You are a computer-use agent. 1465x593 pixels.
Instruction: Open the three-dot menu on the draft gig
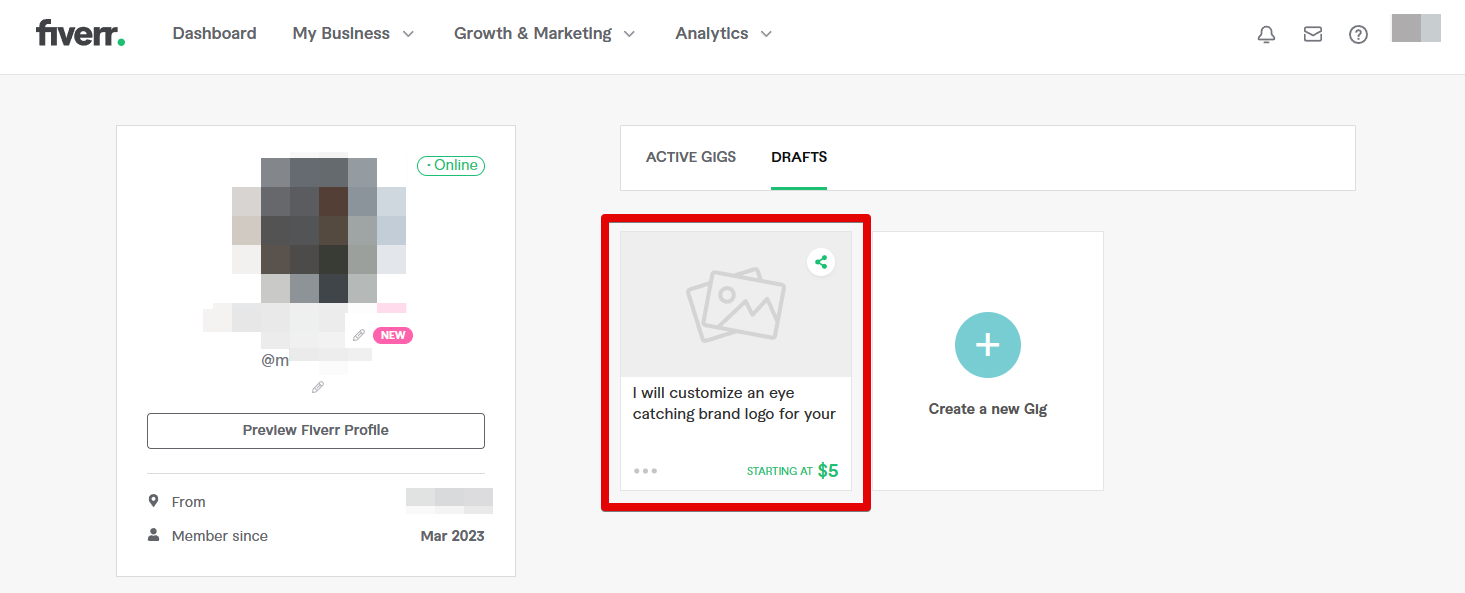pyautogui.click(x=645, y=470)
